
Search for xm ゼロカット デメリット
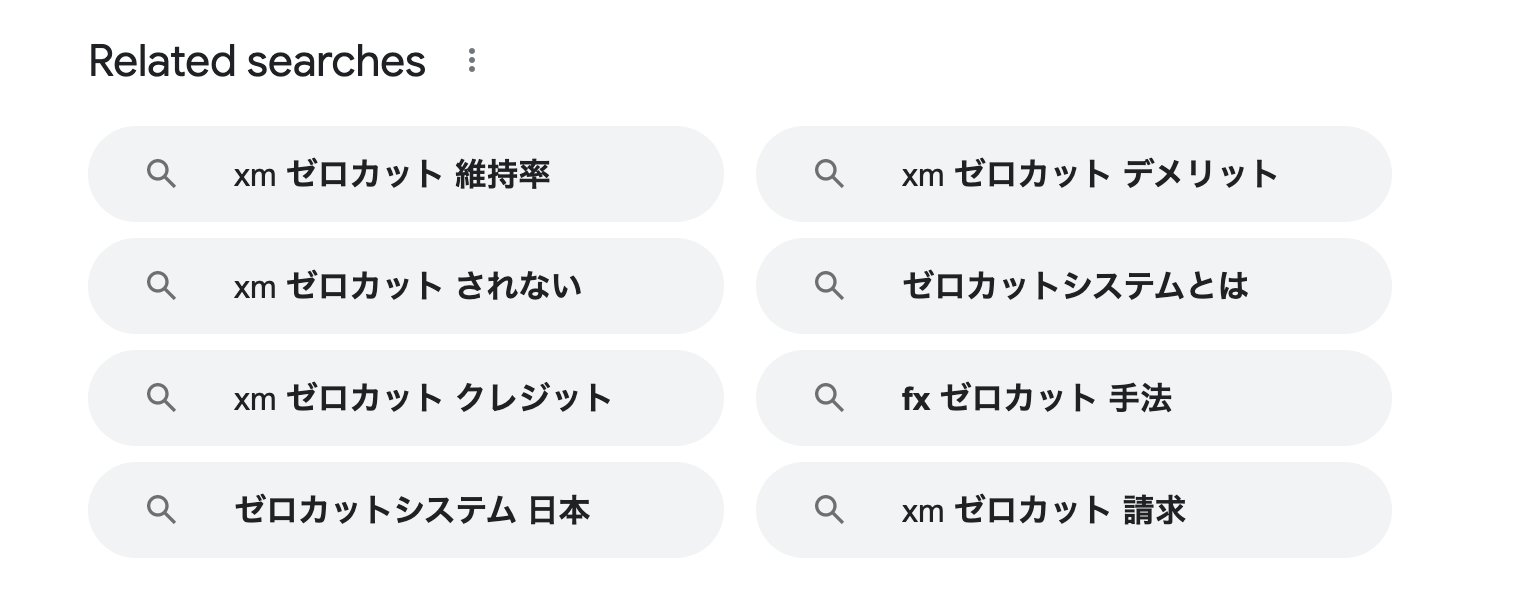[1074, 174]
